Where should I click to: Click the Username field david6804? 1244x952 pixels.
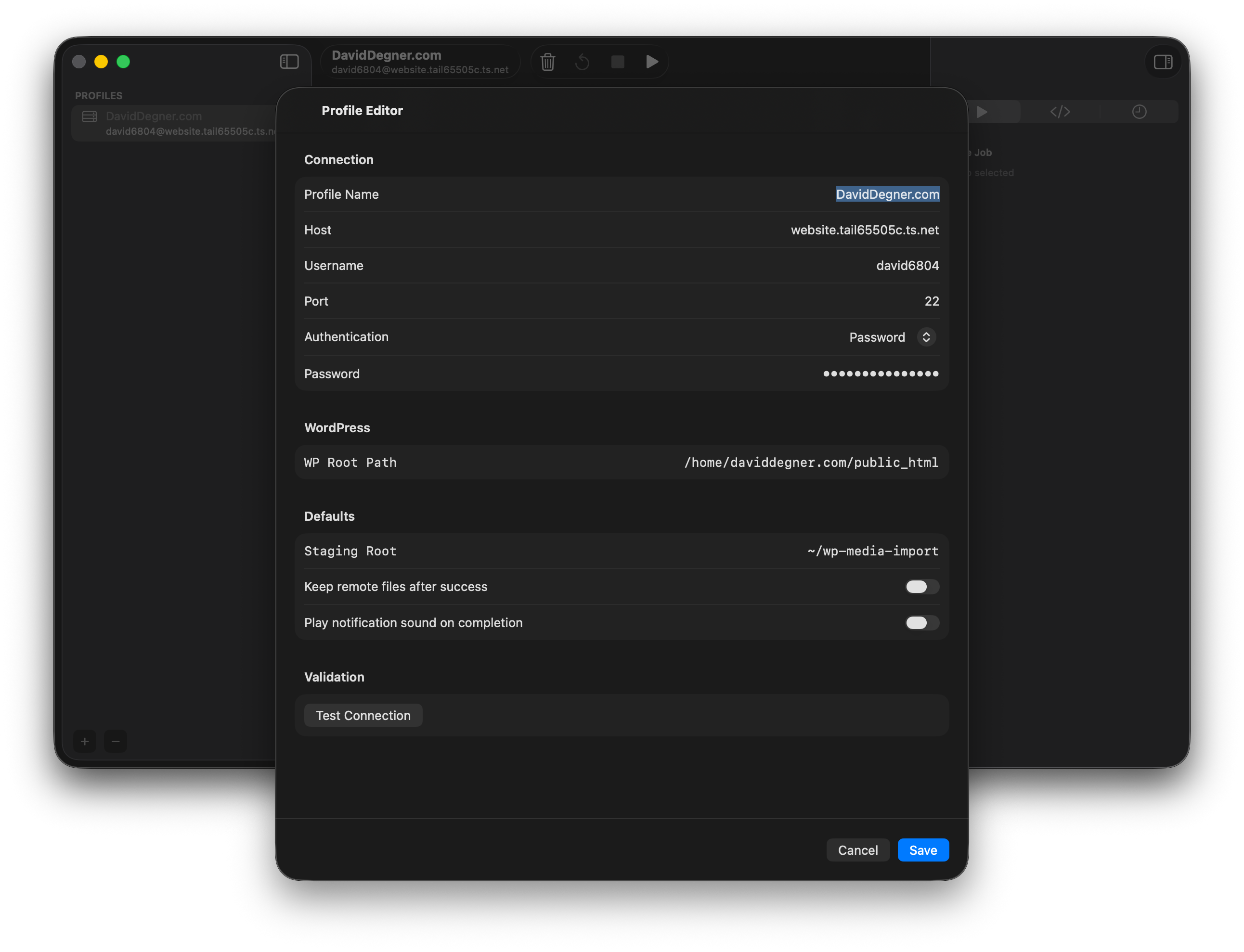[907, 266]
